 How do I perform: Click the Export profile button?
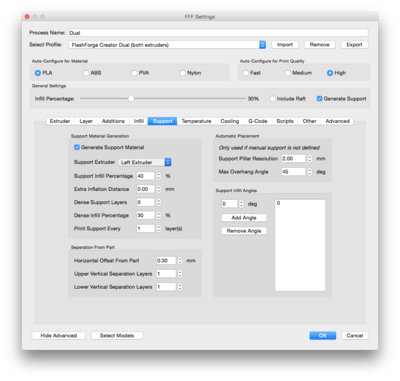[x=354, y=45]
